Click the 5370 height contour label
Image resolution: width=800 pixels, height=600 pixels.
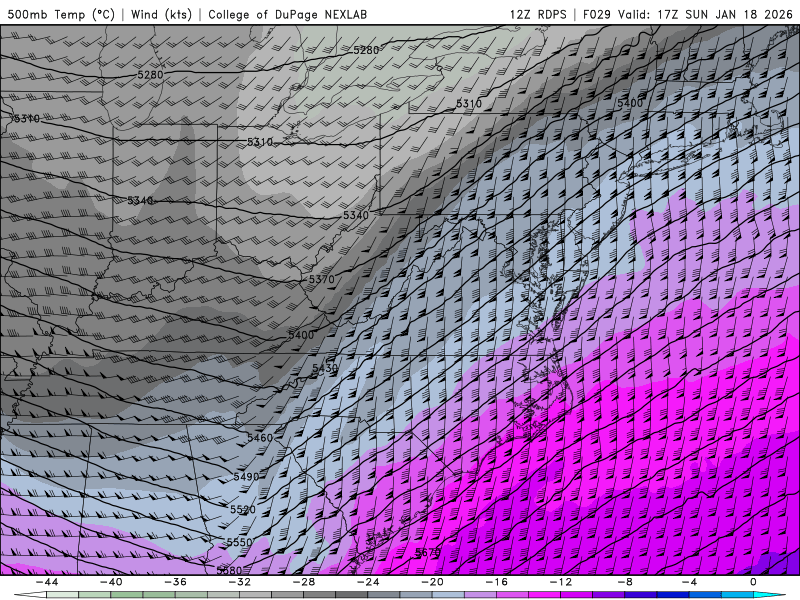321,279
